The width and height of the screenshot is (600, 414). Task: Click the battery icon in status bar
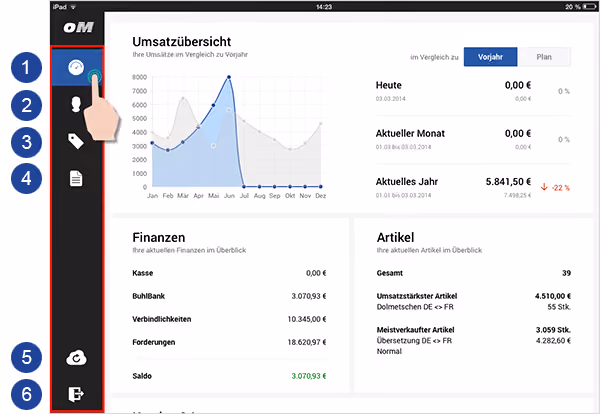(x=589, y=7)
